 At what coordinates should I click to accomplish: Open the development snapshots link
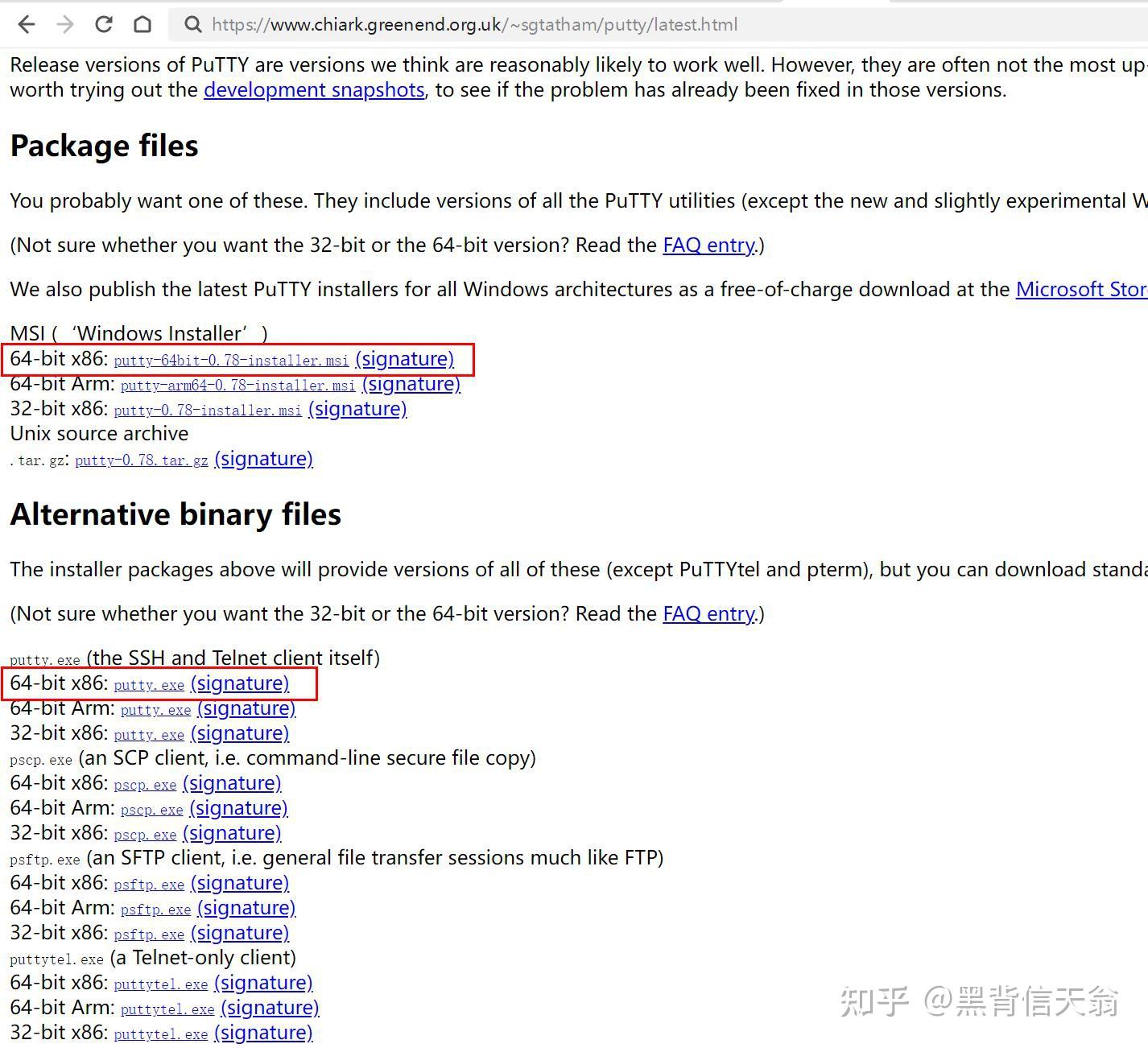314,89
